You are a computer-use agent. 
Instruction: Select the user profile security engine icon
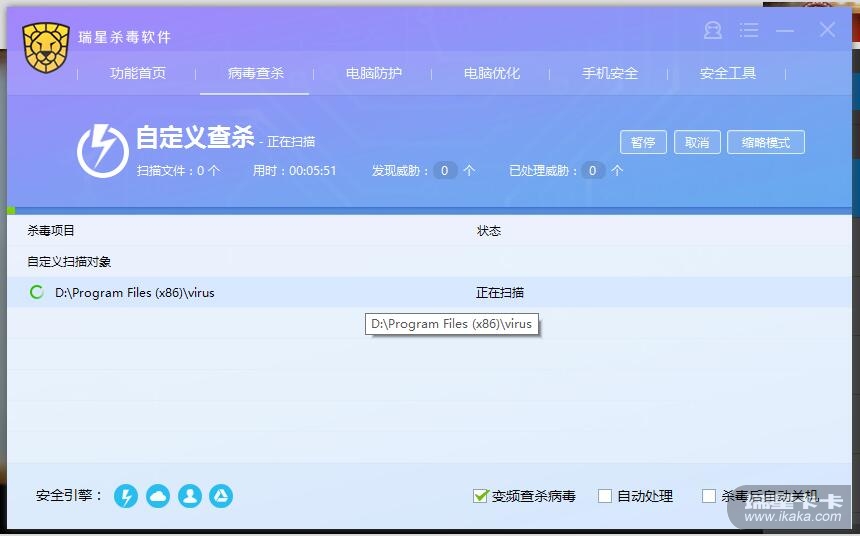pyautogui.click(x=190, y=496)
